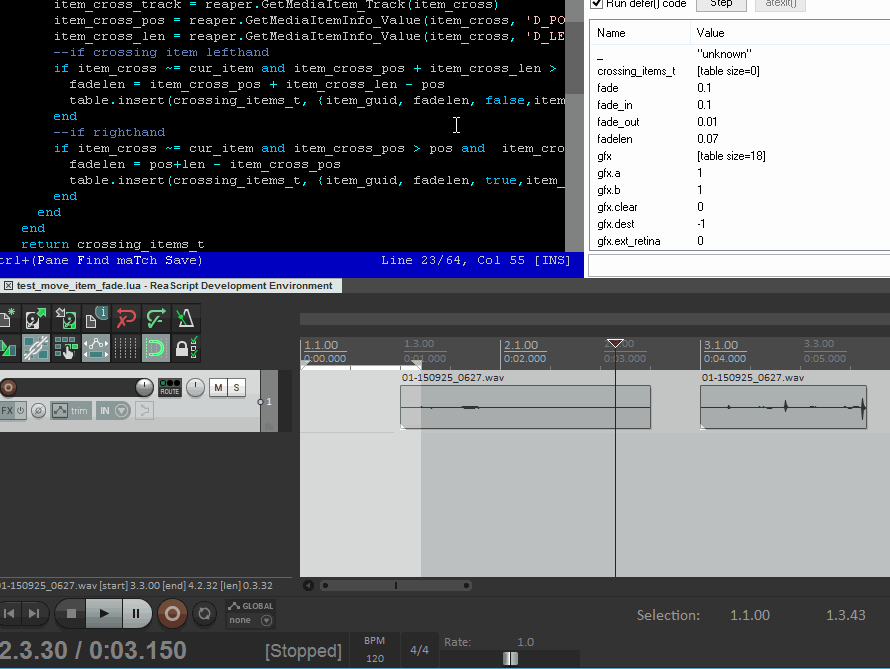Viewport: 890px width, 669px height.
Task: Toggle Run defer() code checkbox
Action: [597, 3]
